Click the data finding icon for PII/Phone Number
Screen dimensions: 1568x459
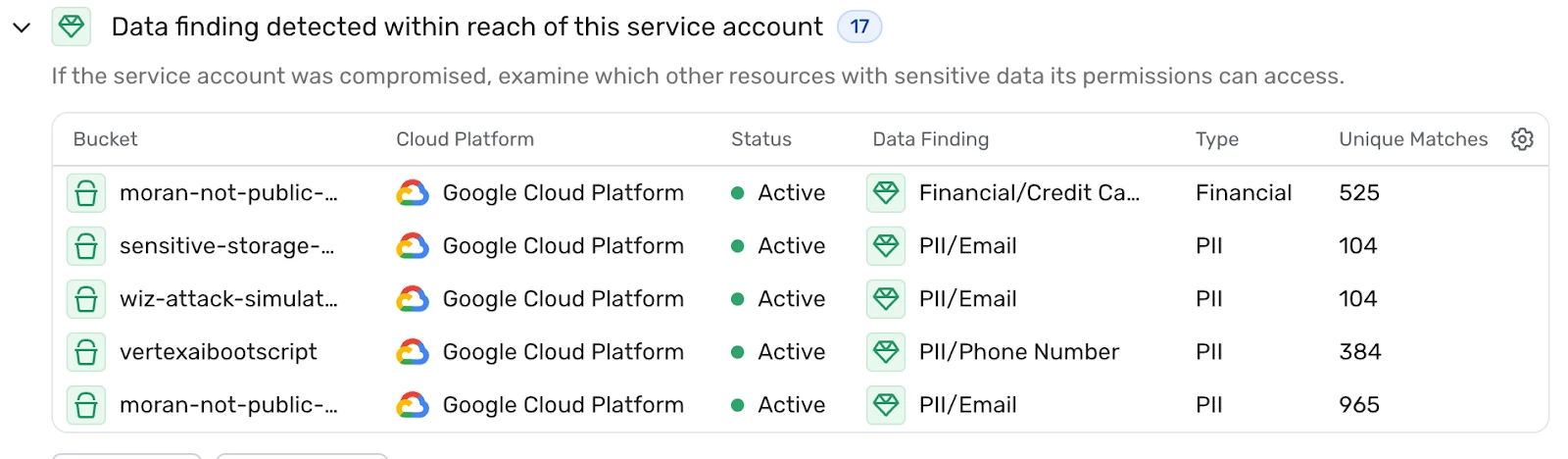tap(886, 352)
